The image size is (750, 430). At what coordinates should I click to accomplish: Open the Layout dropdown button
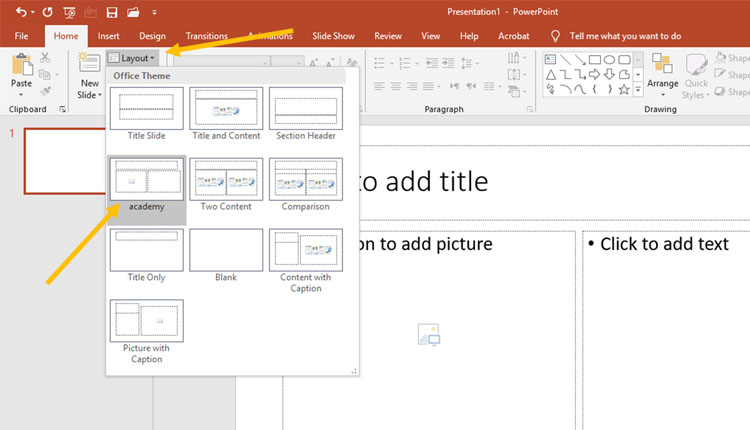click(130, 58)
